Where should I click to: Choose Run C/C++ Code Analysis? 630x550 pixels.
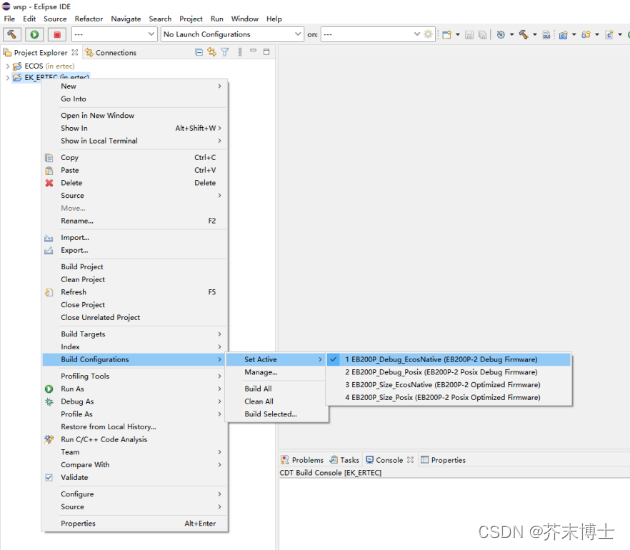(x=135, y=440)
